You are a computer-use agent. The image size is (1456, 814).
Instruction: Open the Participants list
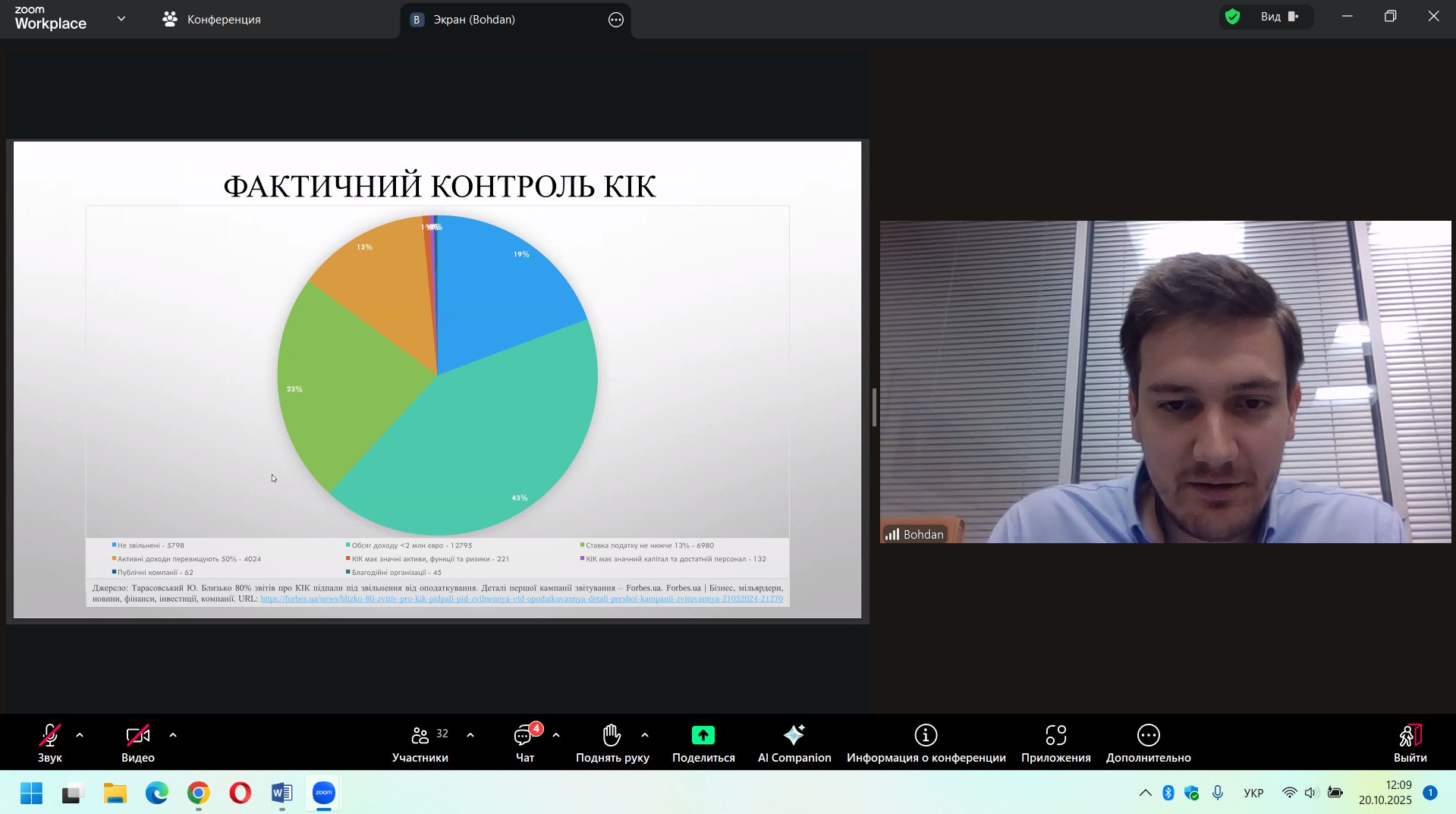(x=420, y=743)
